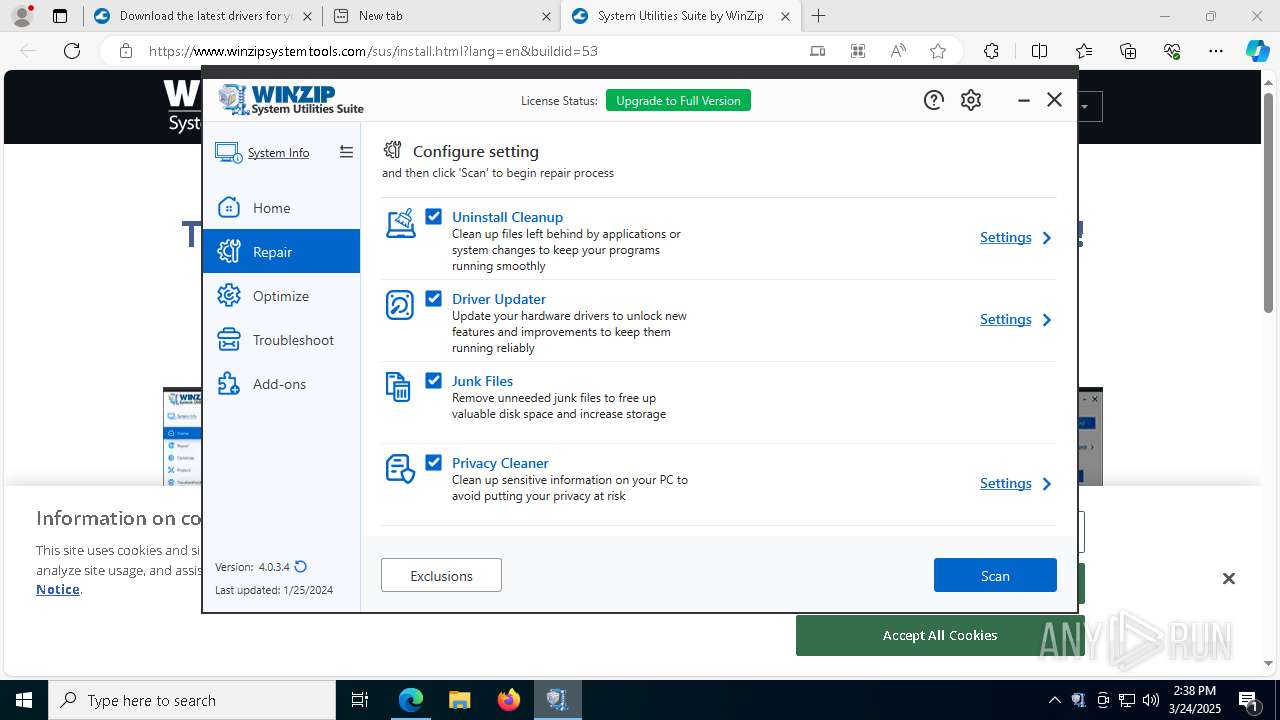
Task: Open the WinZip settings gear icon
Action: coord(971,100)
